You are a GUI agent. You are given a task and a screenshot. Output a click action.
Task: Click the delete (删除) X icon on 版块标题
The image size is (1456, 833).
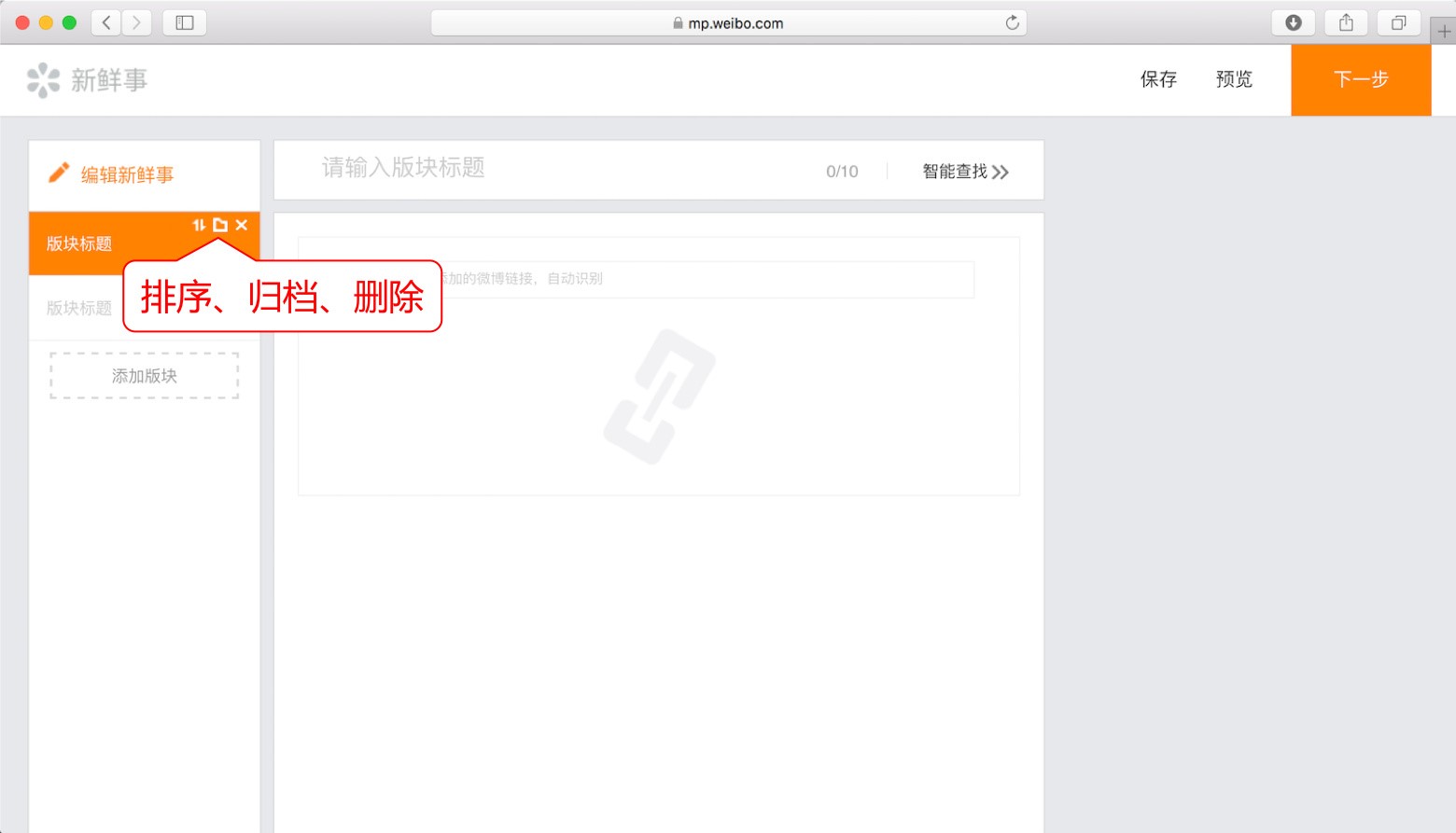242,225
